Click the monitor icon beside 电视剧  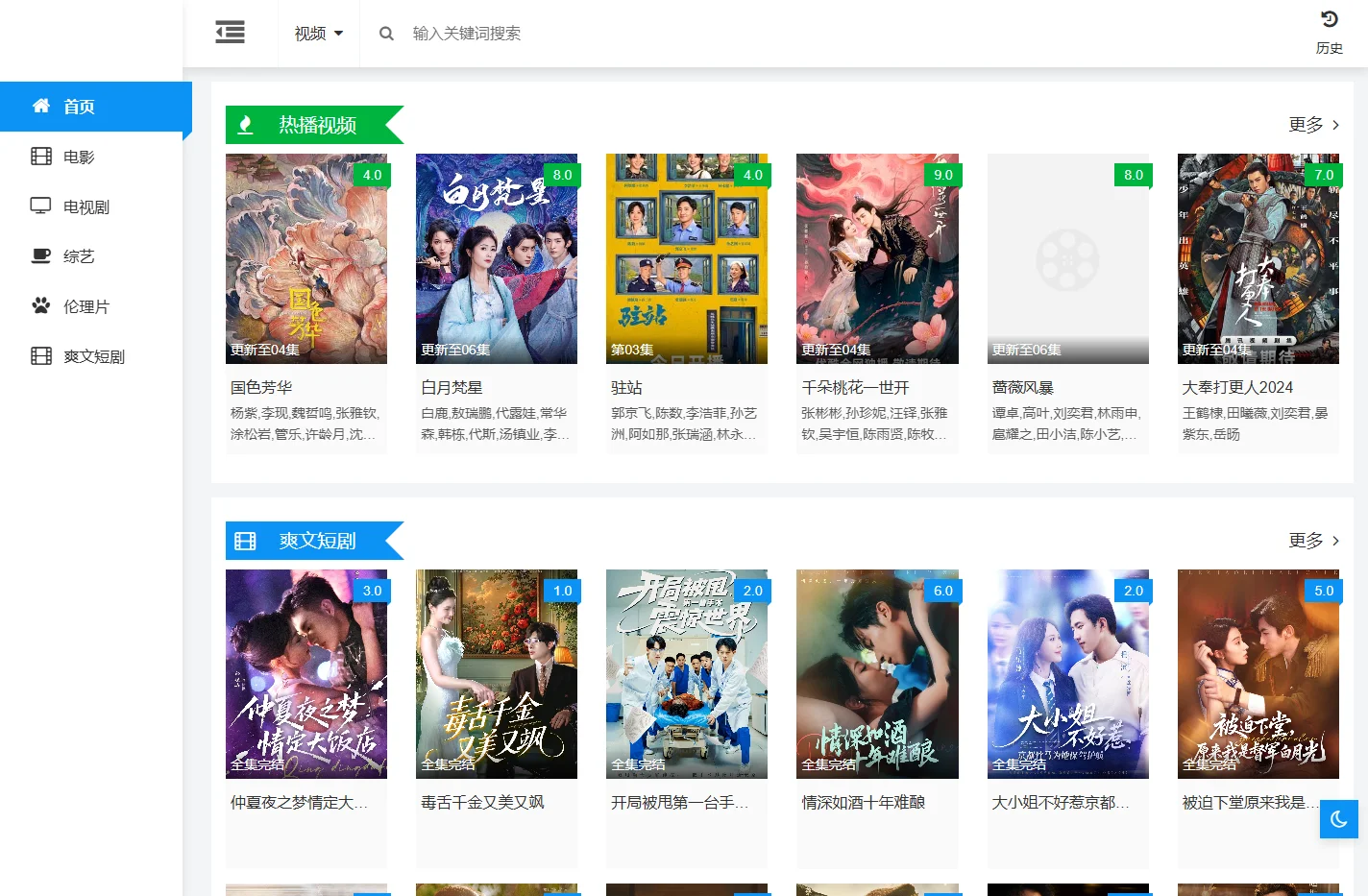click(40, 206)
